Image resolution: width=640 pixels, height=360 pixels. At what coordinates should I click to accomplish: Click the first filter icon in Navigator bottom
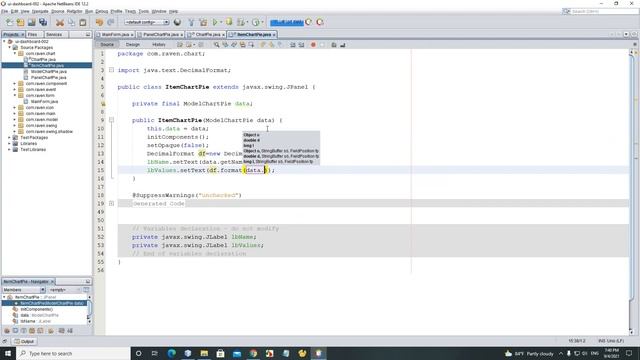click(x=7, y=331)
